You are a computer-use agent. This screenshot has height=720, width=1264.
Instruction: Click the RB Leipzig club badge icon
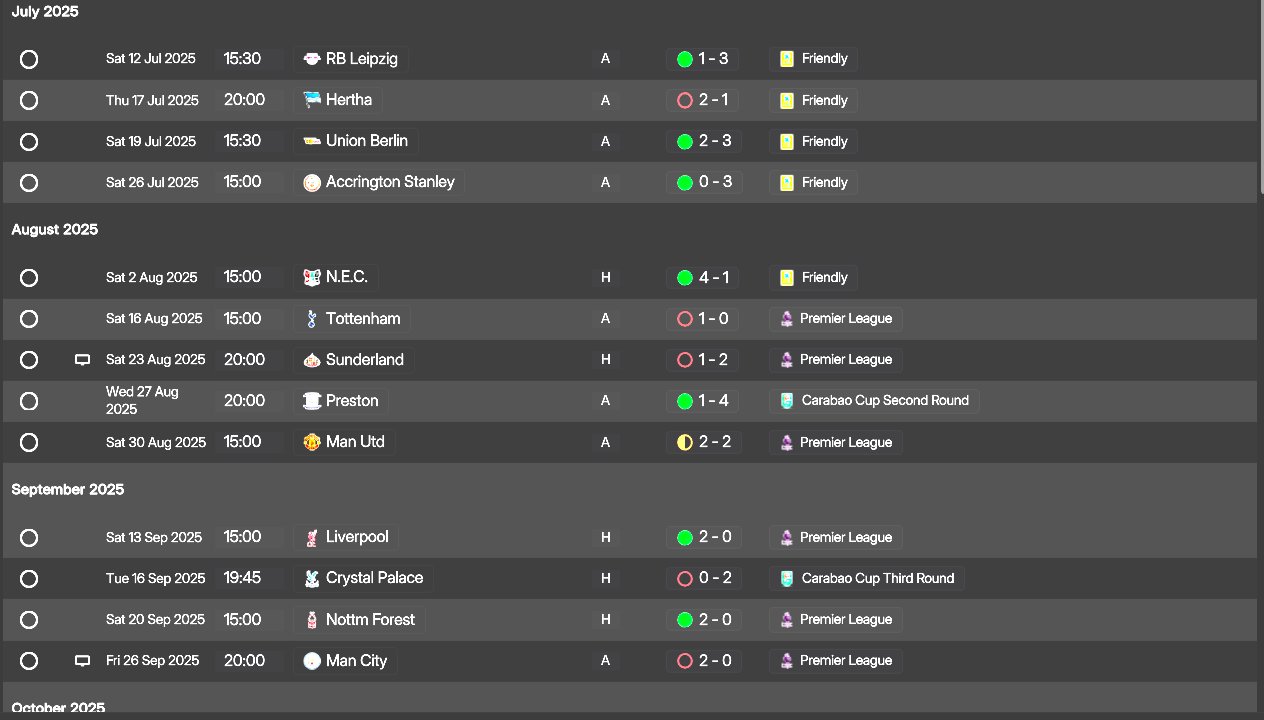pyautogui.click(x=312, y=59)
